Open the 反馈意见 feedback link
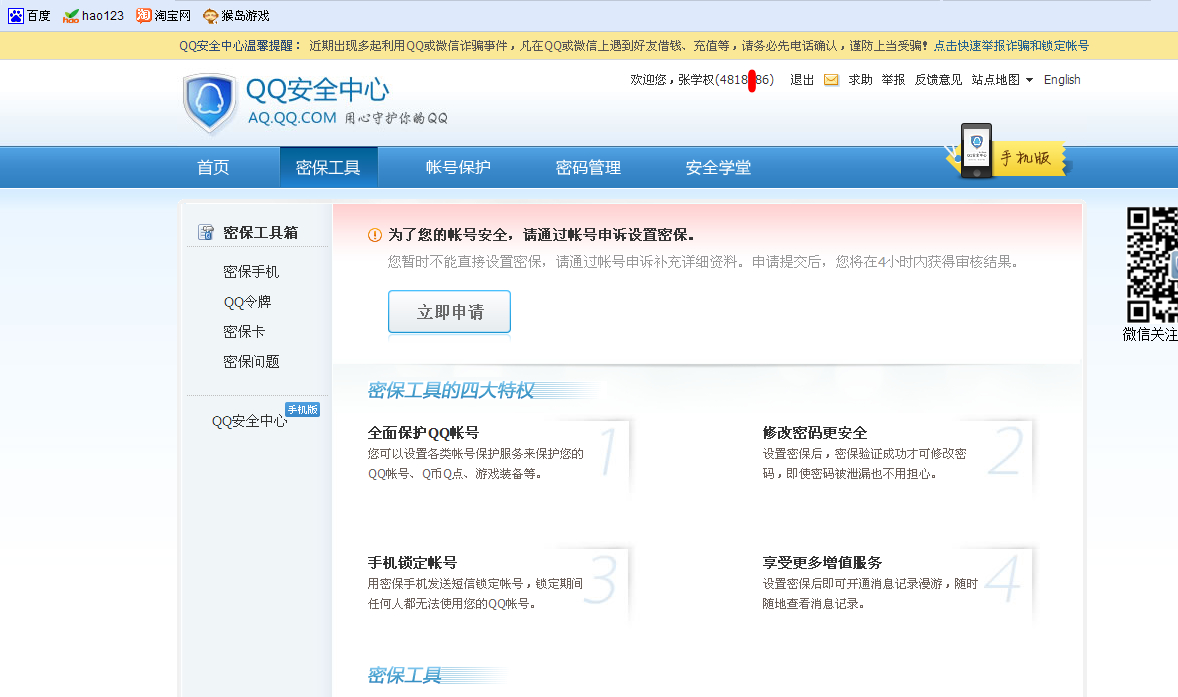The height and width of the screenshot is (697, 1178). tap(938, 80)
